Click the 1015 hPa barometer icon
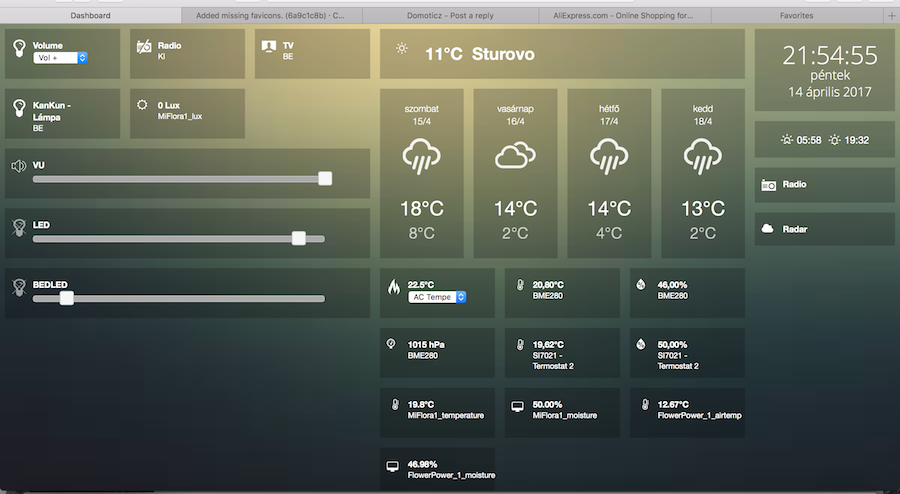This screenshot has width=900, height=494. [x=391, y=344]
